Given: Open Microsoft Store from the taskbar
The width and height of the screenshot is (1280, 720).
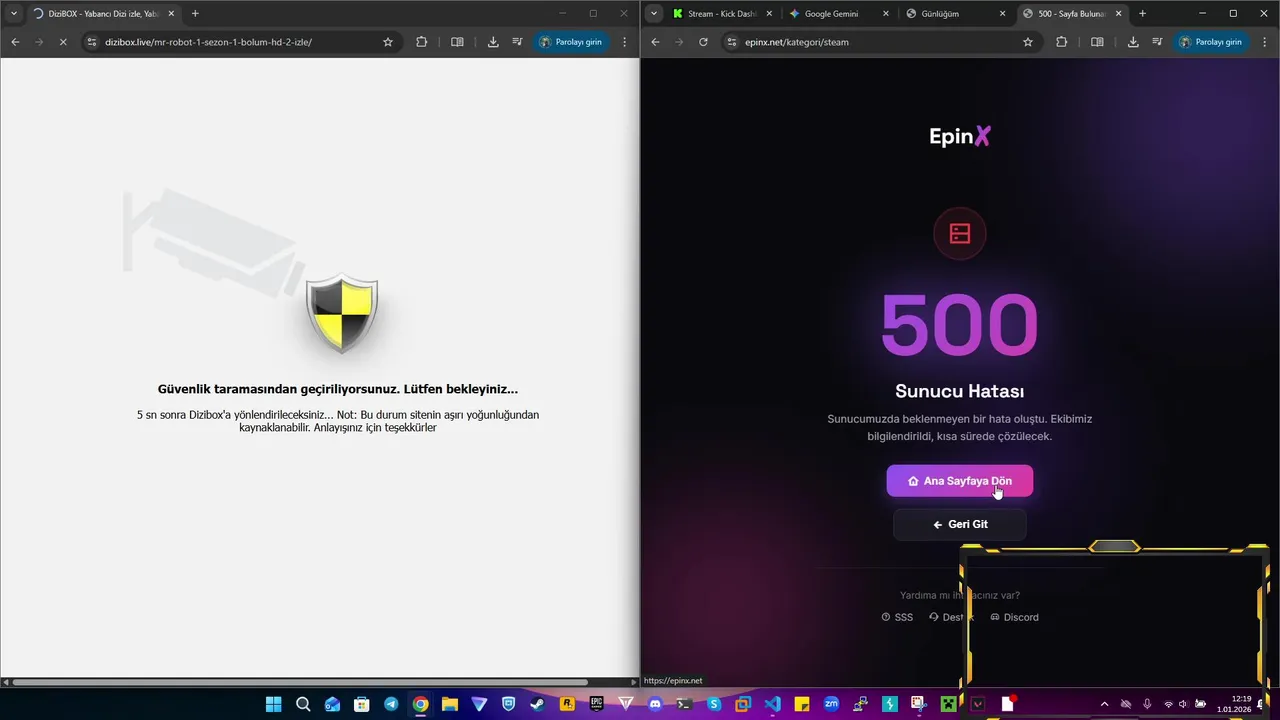Looking at the screenshot, I should pyautogui.click(x=362, y=704).
